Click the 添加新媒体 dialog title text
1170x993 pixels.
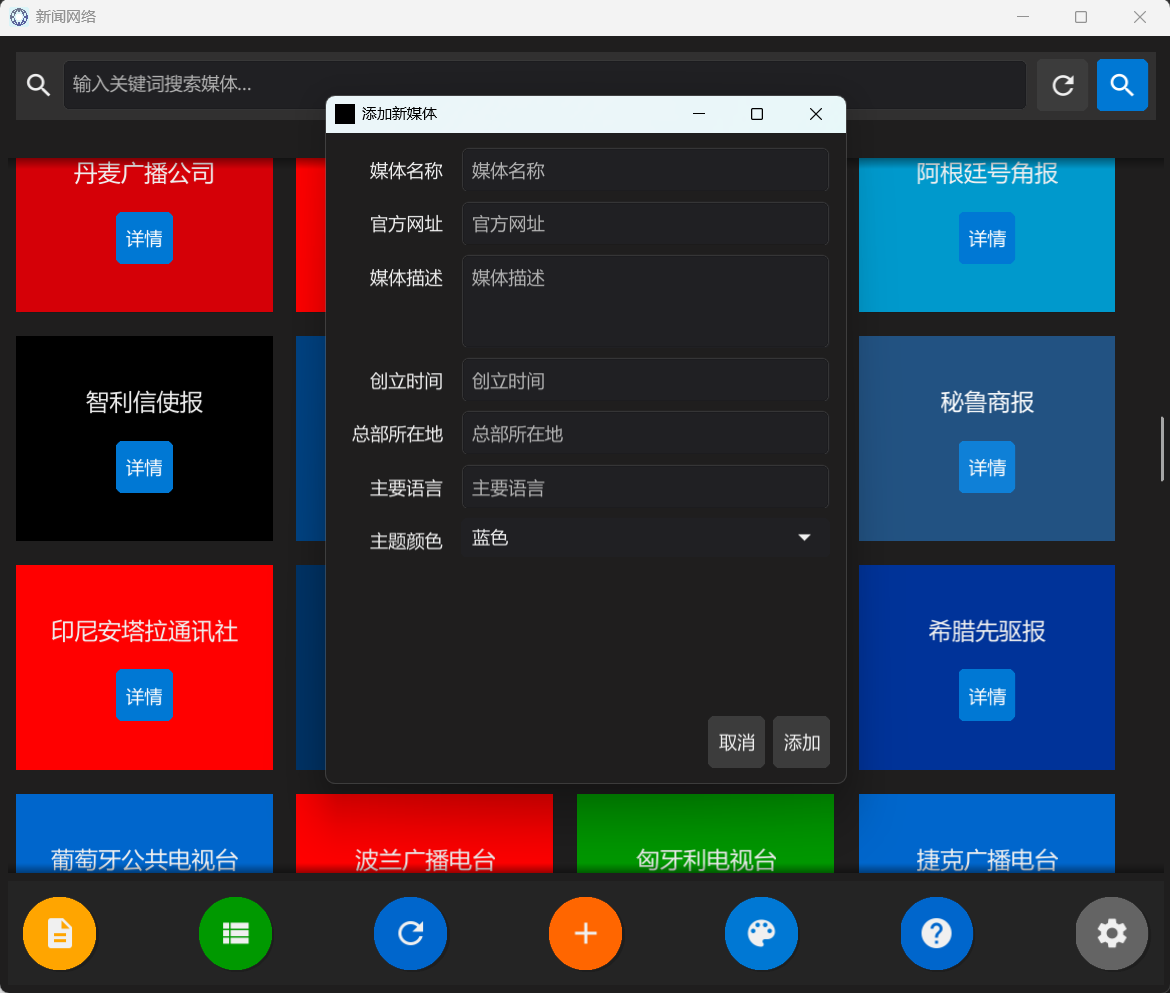click(x=399, y=114)
